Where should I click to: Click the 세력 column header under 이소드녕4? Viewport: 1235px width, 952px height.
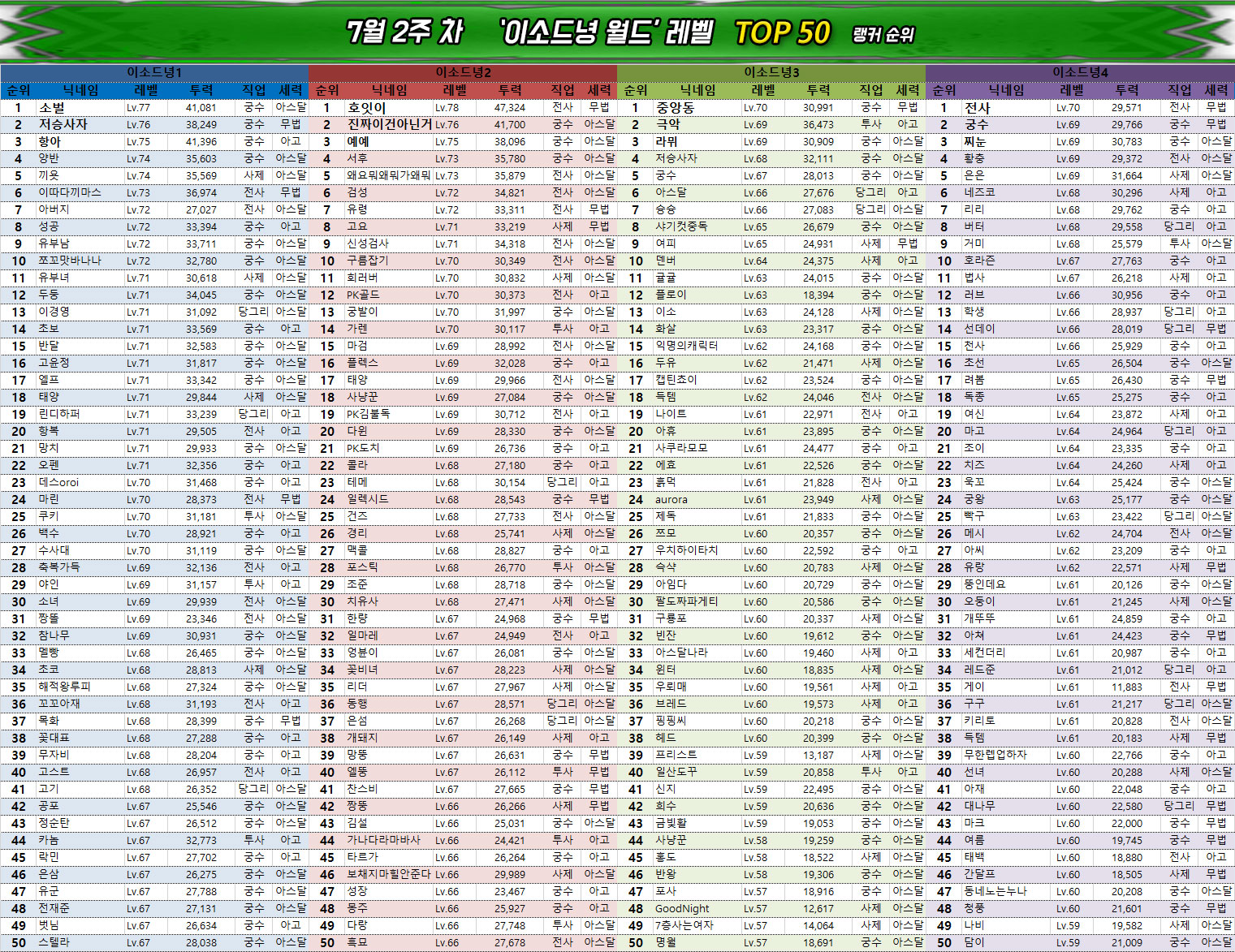pyautogui.click(x=1216, y=90)
